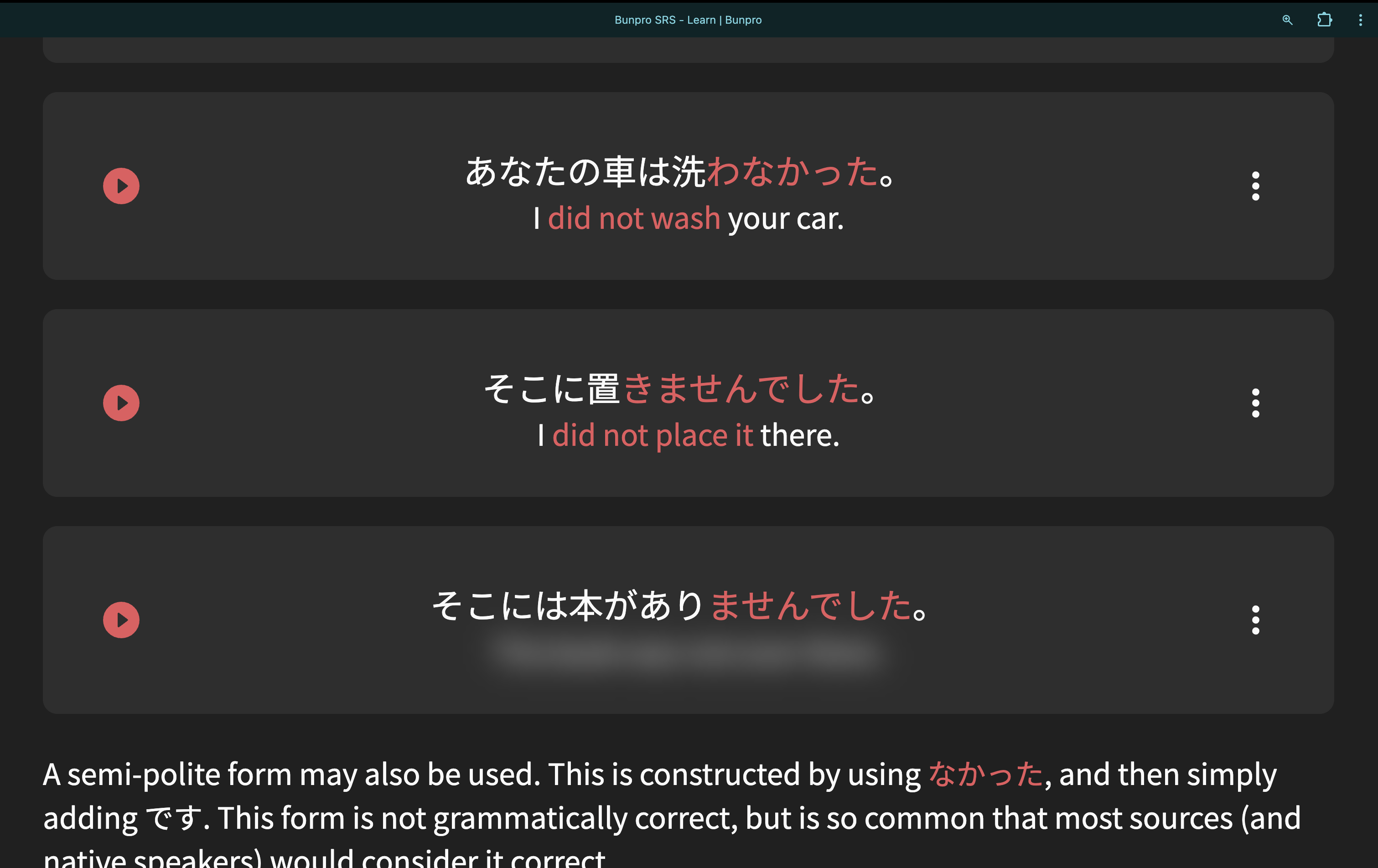
Task: Click the zoom magnifier icon in title bar
Action: click(1287, 20)
